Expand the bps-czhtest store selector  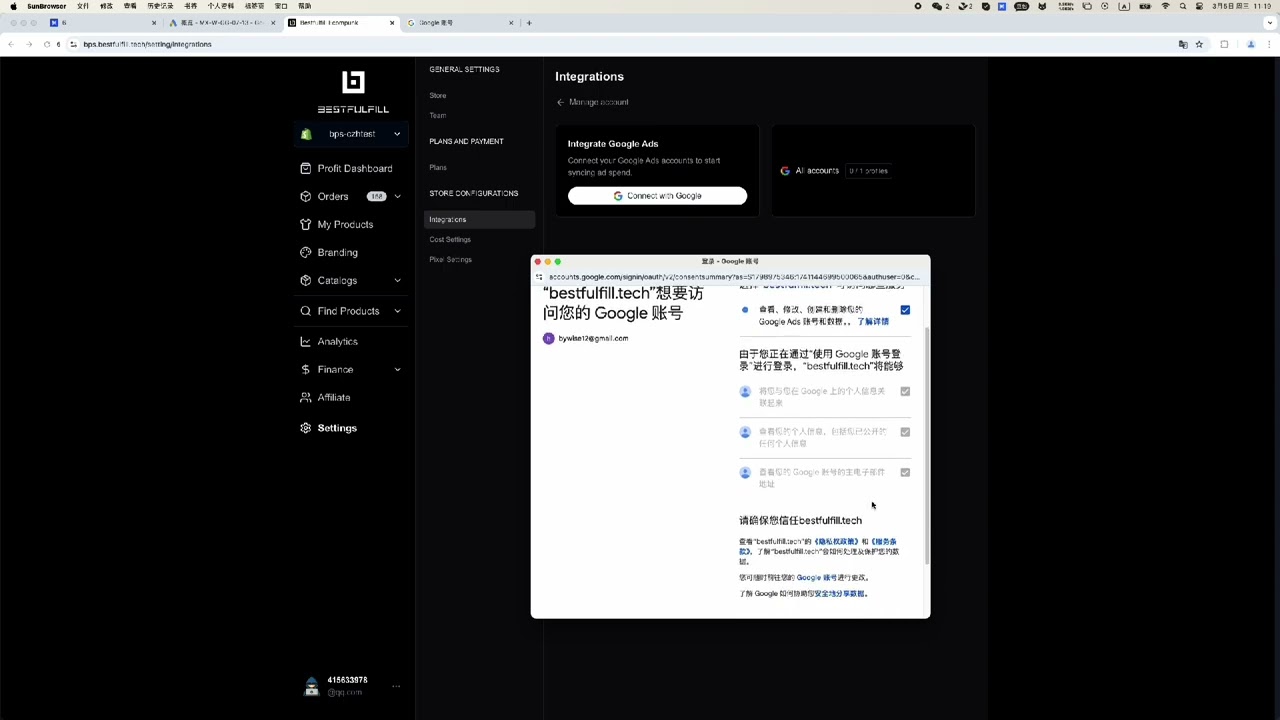click(352, 134)
